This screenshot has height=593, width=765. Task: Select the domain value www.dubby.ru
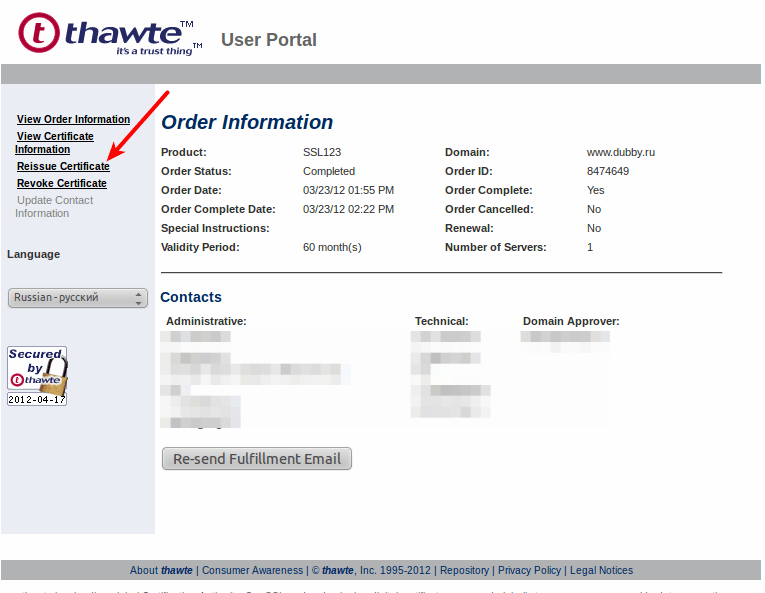pyautogui.click(x=621, y=152)
